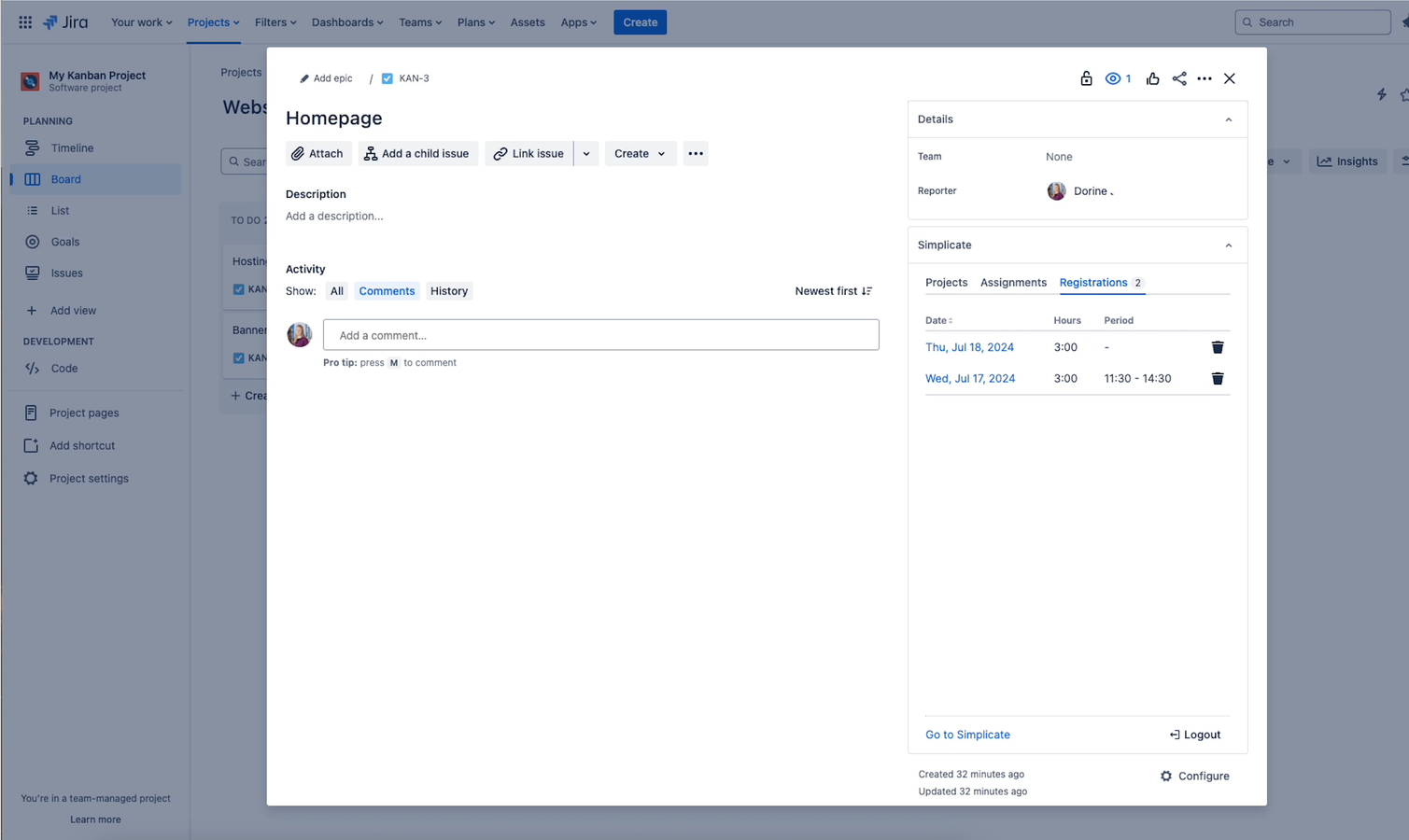Open issue actions three-dot menu
Viewport: 1409px width, 840px height.
click(x=1205, y=78)
